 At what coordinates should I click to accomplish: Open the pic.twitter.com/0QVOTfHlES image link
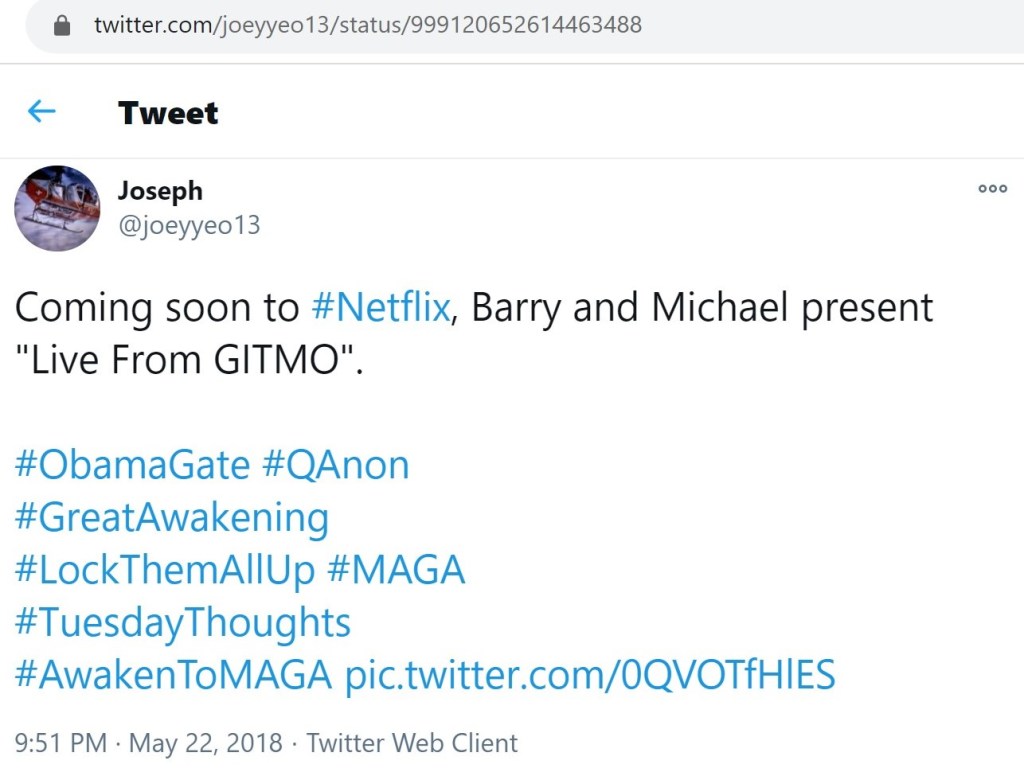pos(590,675)
